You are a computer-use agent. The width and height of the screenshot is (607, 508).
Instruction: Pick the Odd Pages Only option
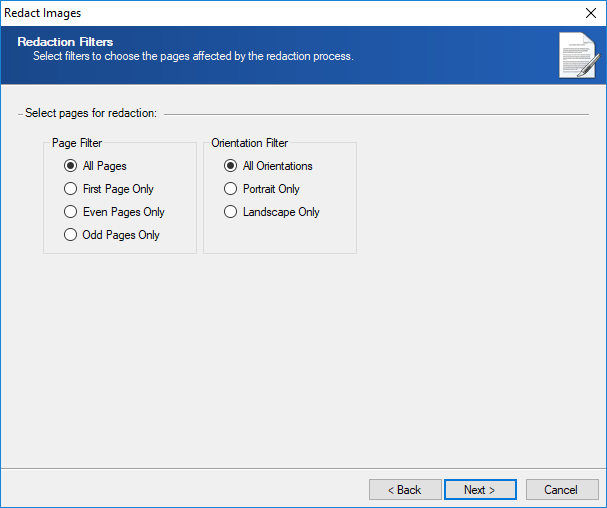pos(70,235)
